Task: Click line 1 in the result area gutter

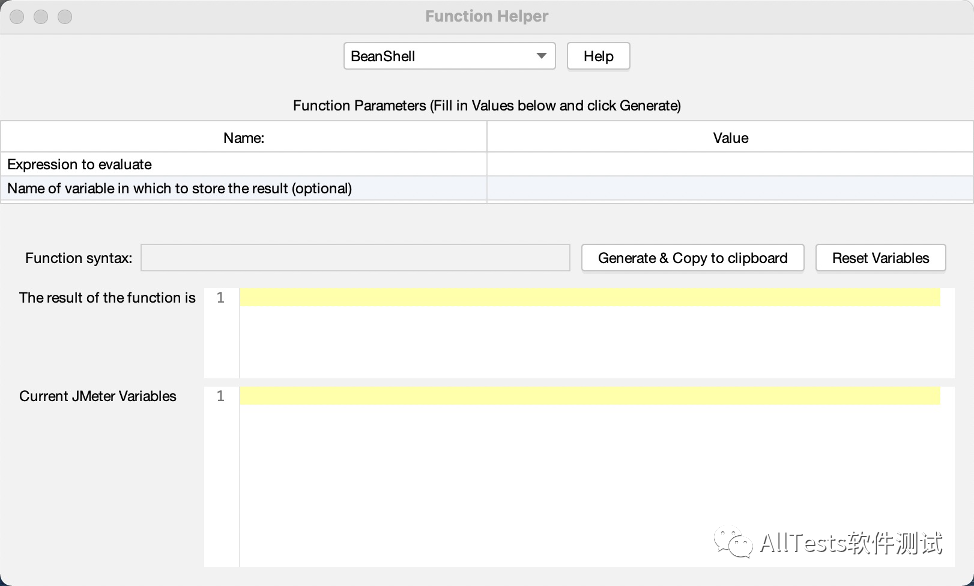Action: [221, 298]
